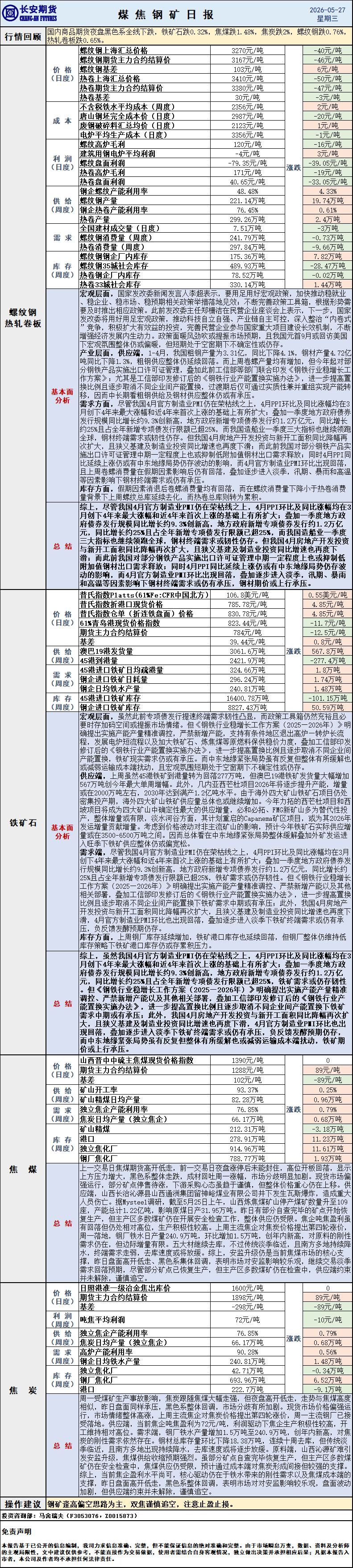Click the change value -3.18万吨

click(328, 1129)
